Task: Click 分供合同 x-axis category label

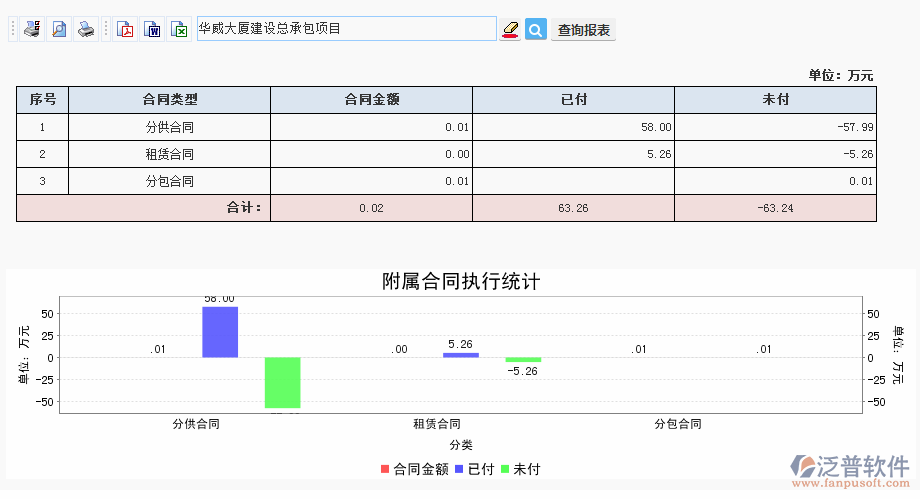Action: pyautogui.click(x=196, y=424)
